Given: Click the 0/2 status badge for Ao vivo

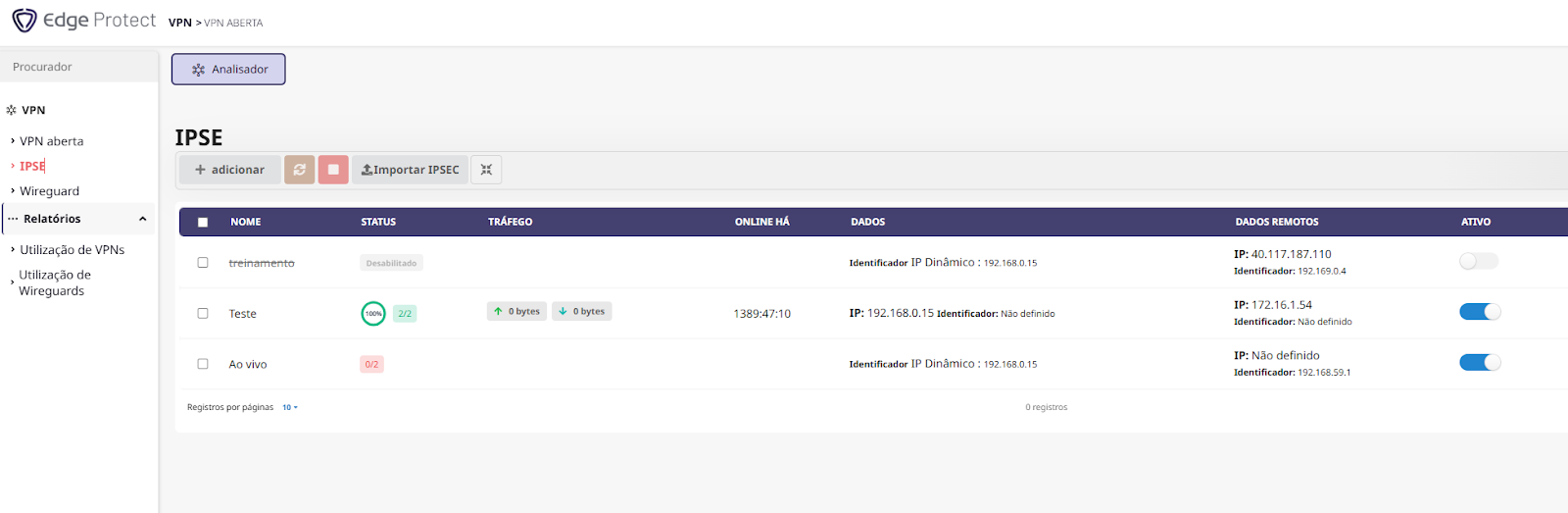Looking at the screenshot, I should [x=371, y=365].
